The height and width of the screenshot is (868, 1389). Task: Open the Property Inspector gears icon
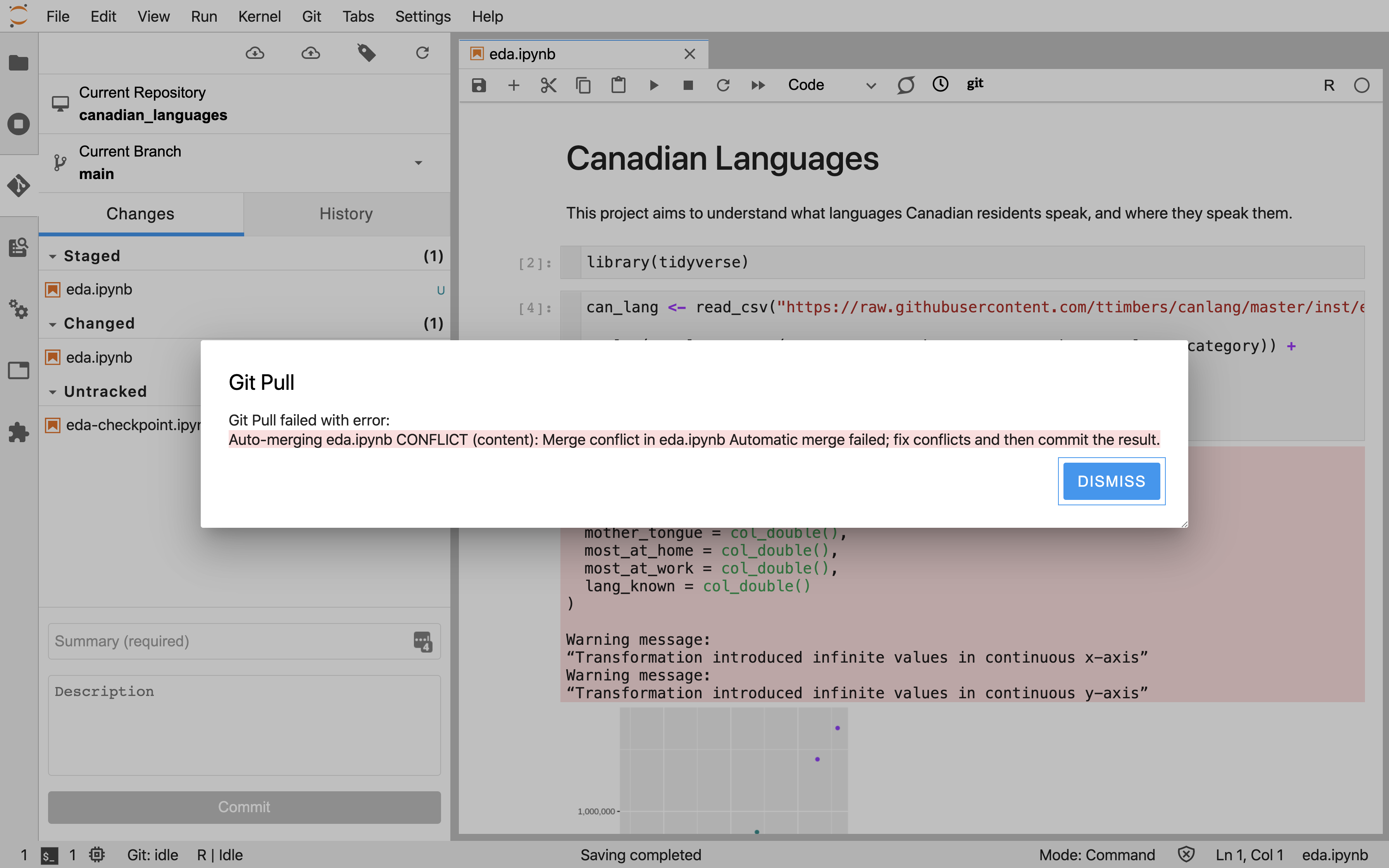[19, 309]
